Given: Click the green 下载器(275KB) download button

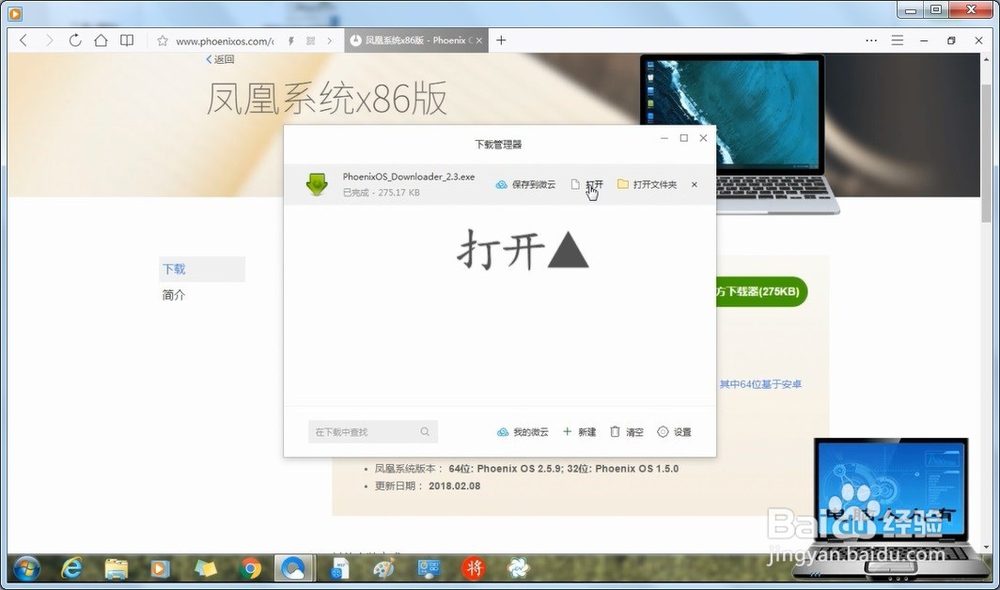Looking at the screenshot, I should coord(761,291).
